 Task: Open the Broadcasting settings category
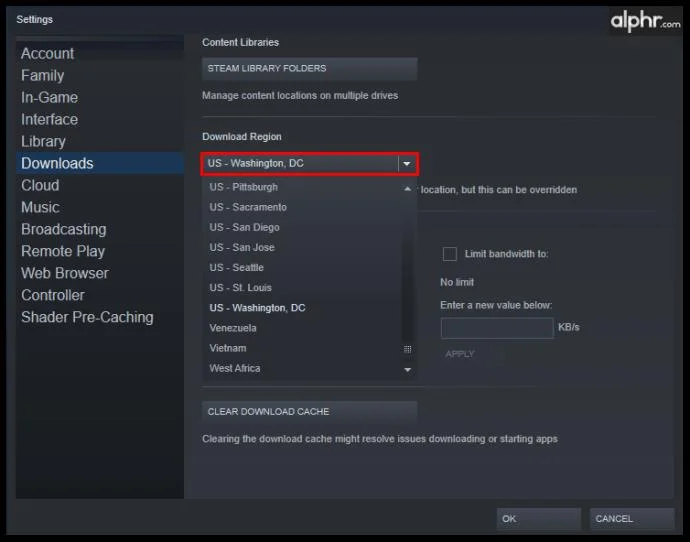tap(100, 229)
